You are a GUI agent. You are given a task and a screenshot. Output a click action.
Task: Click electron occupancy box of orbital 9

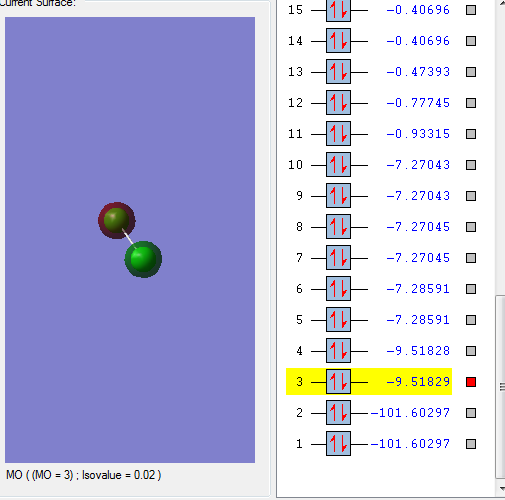pos(338,196)
